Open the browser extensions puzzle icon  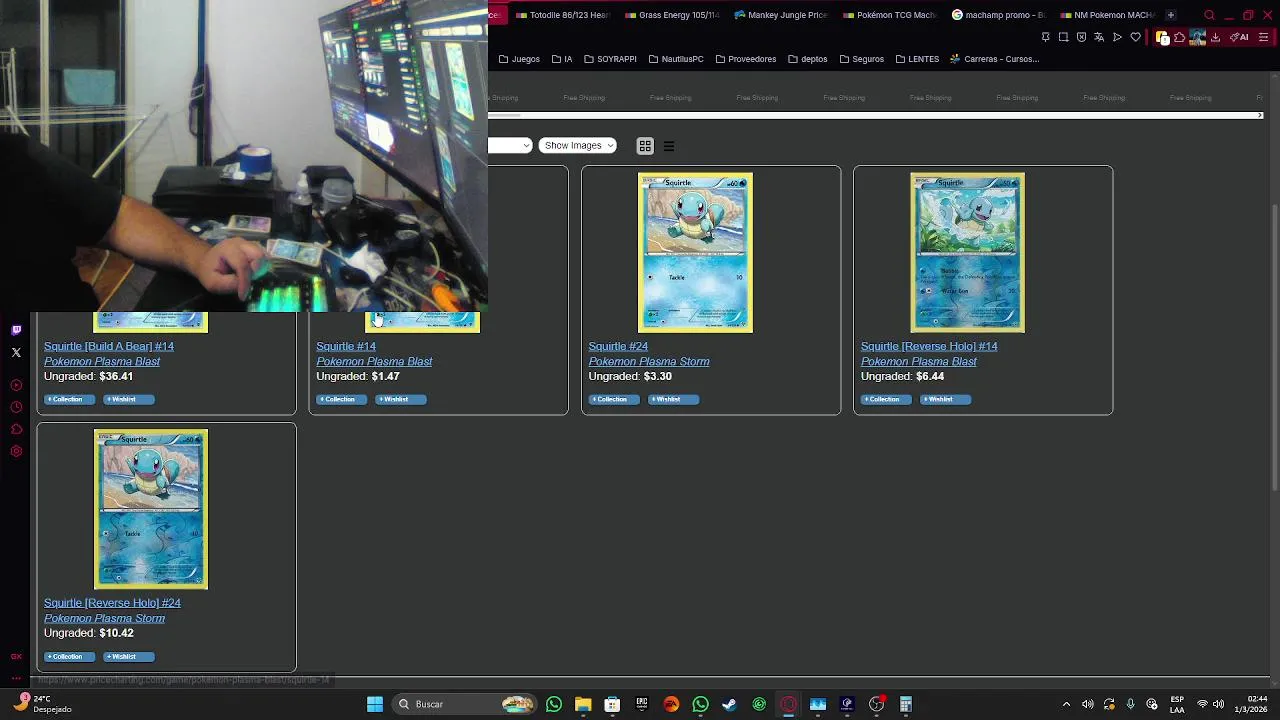(1180, 37)
